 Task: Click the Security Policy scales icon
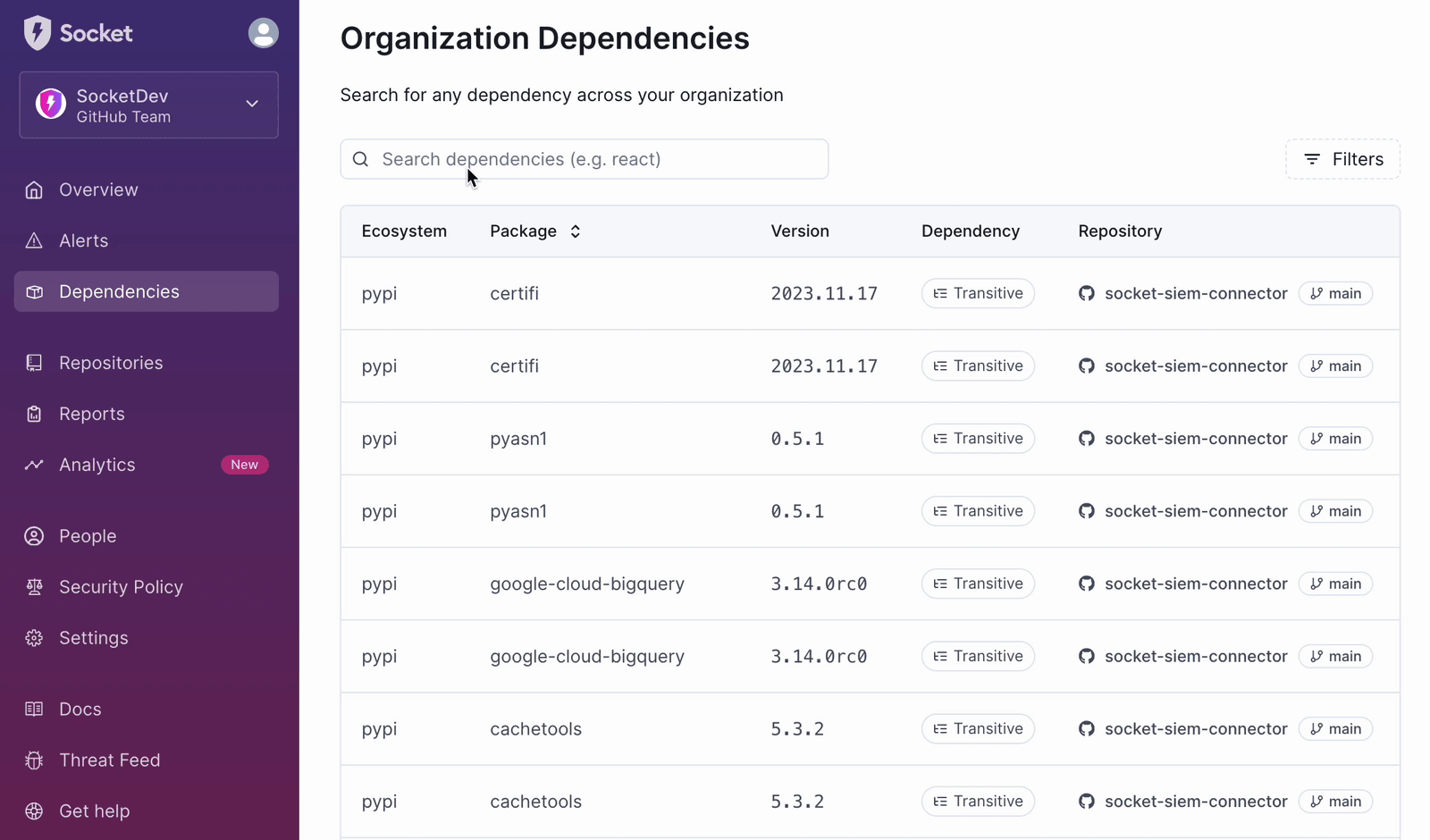[x=34, y=587]
